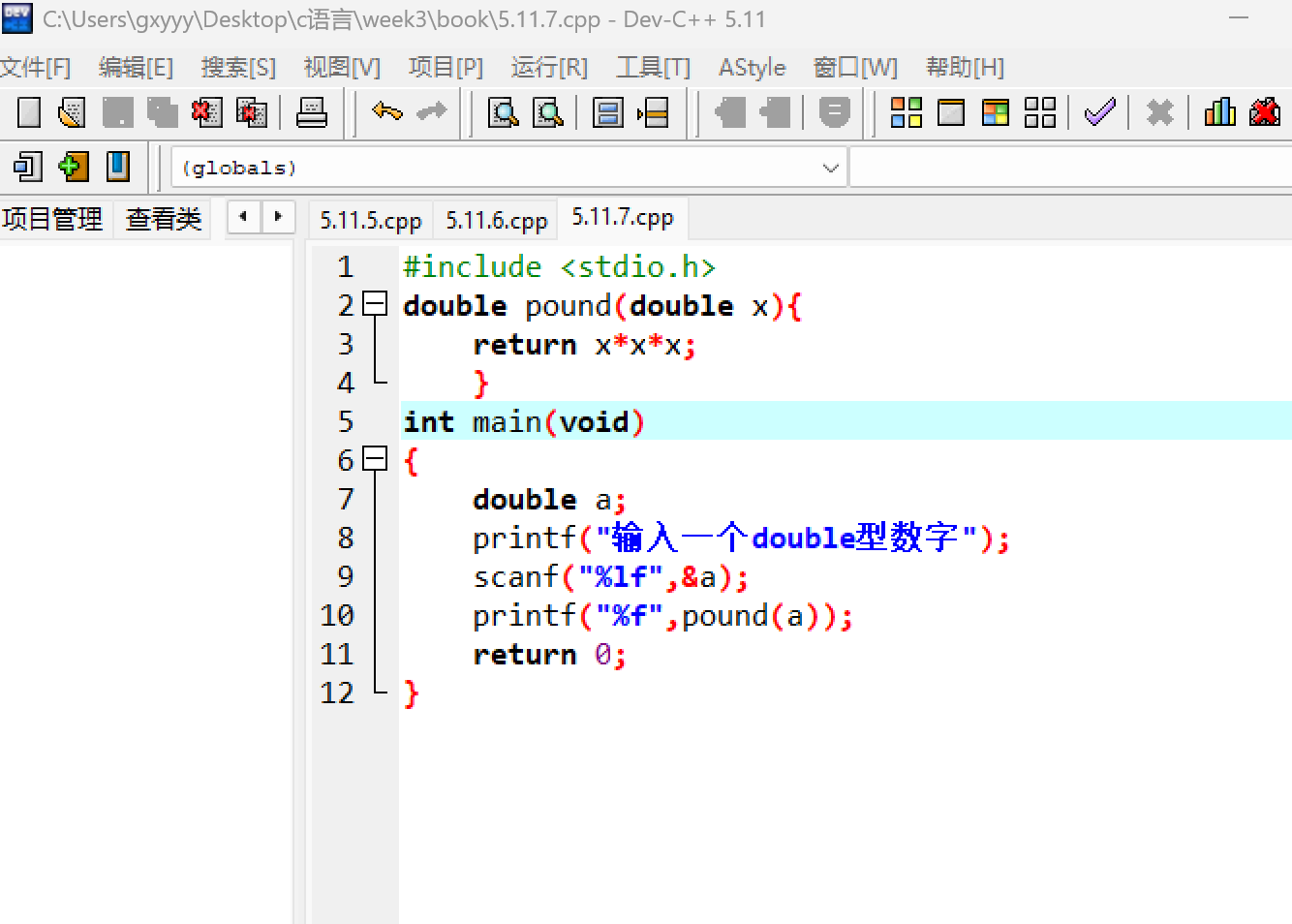Open the 帮助[H] menu

pyautogui.click(x=965, y=68)
